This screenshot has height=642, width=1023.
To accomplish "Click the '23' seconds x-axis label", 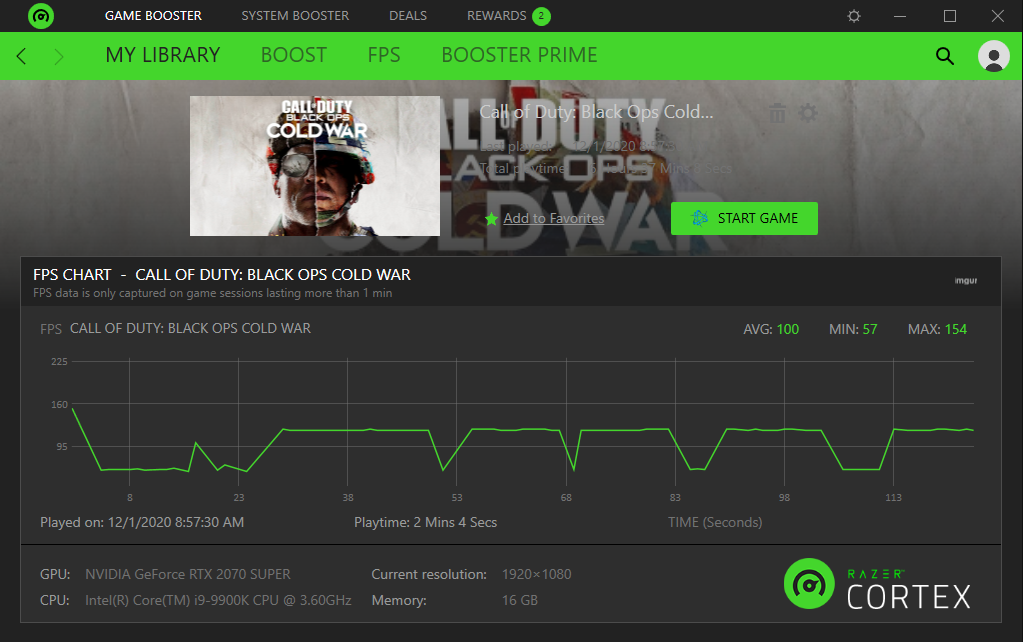I will [239, 498].
